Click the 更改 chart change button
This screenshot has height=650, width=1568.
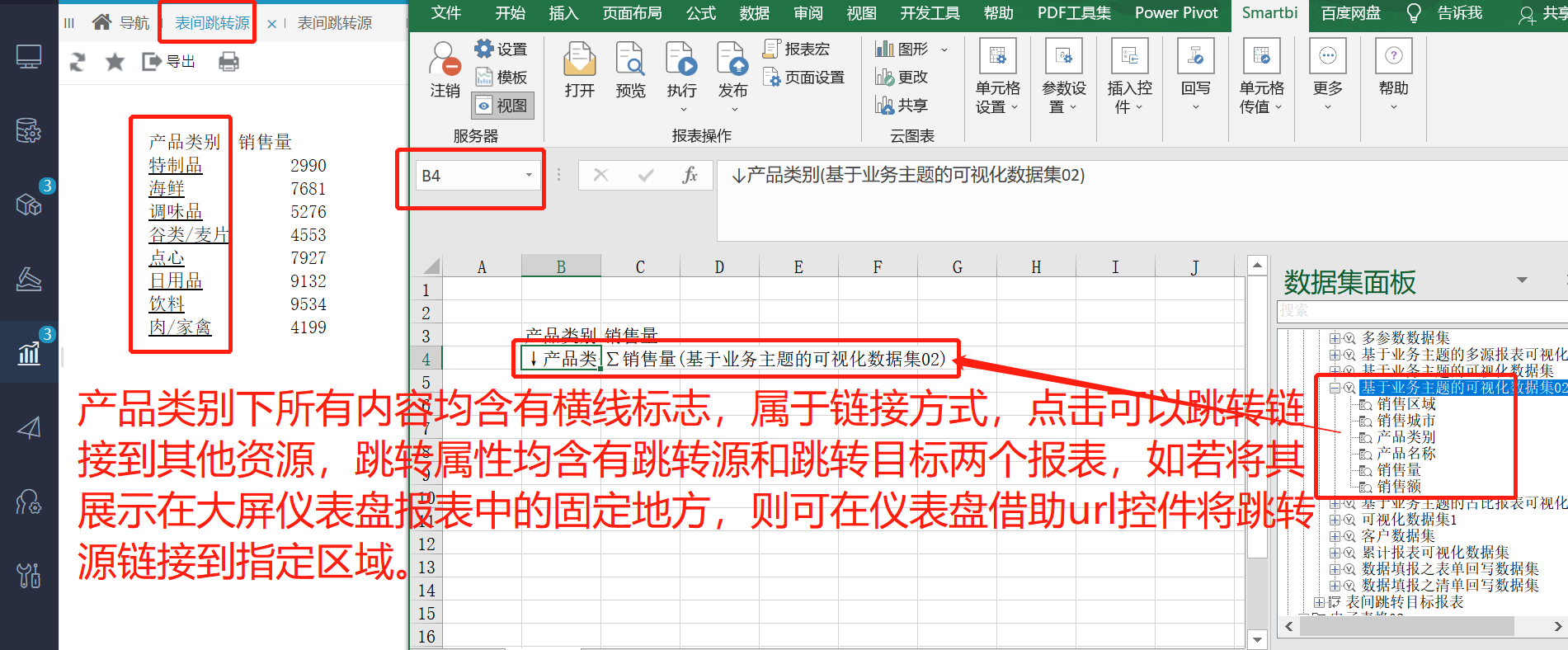(x=902, y=77)
